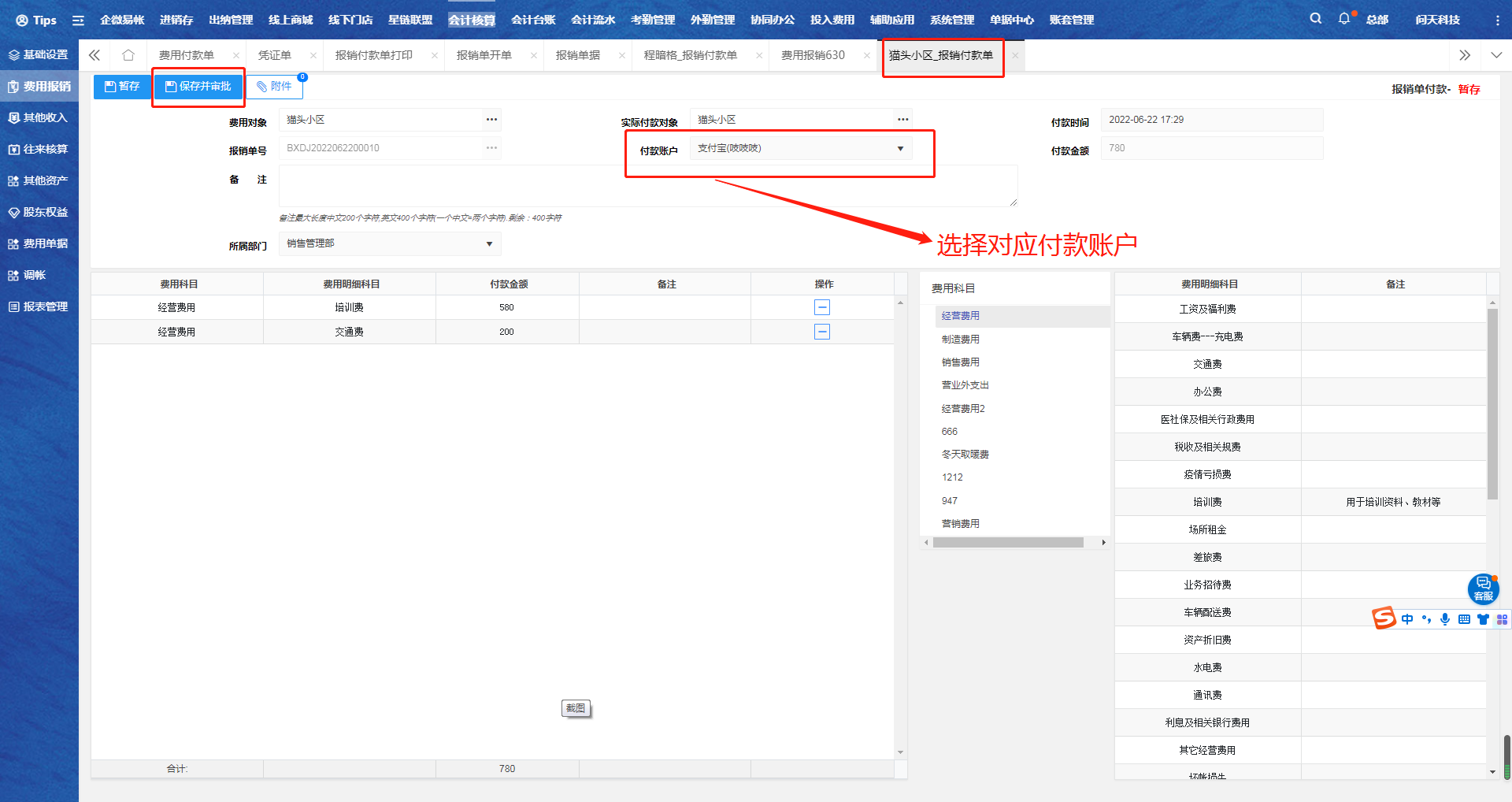The width and height of the screenshot is (1512, 802).
Task: Click the Sogou input microphone icon
Action: pyautogui.click(x=1445, y=619)
